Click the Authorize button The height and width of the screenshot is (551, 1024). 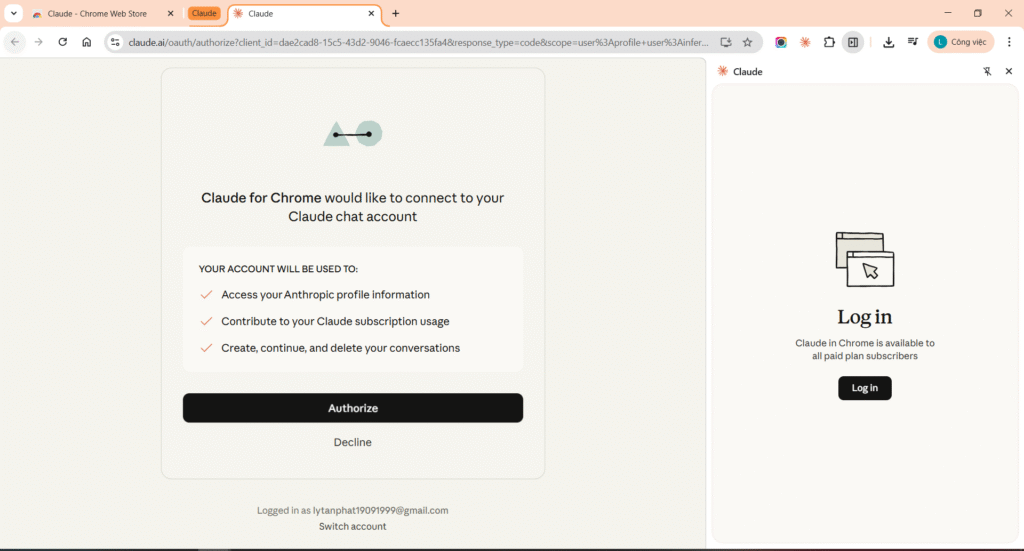(353, 408)
